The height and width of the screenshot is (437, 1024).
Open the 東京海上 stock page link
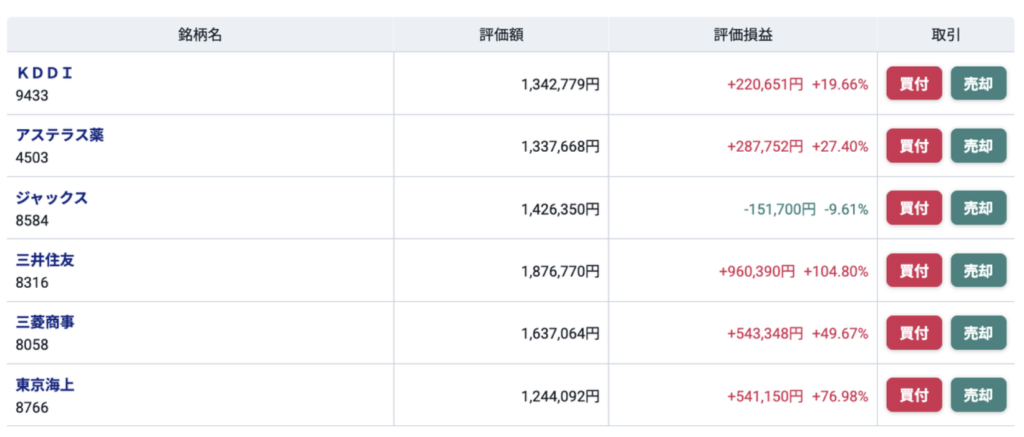45,385
